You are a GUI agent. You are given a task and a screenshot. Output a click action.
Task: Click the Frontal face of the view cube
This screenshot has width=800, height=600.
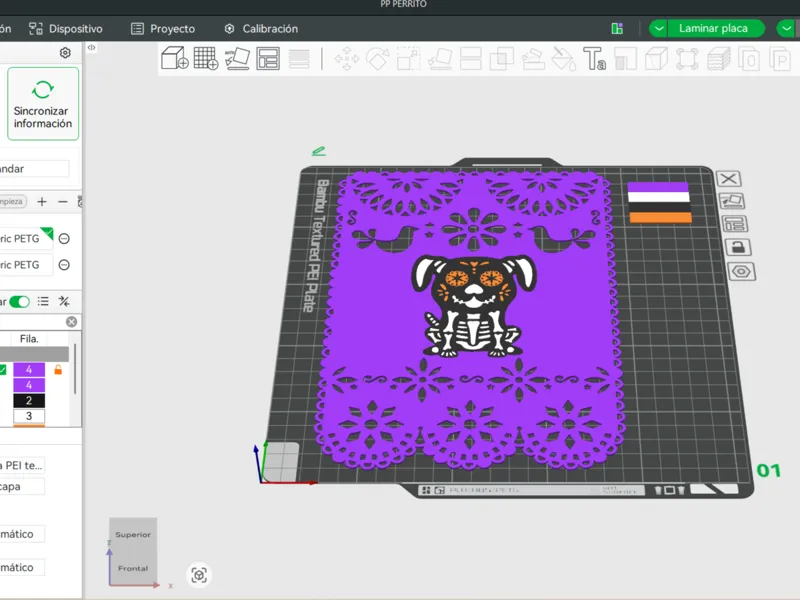tap(133, 568)
